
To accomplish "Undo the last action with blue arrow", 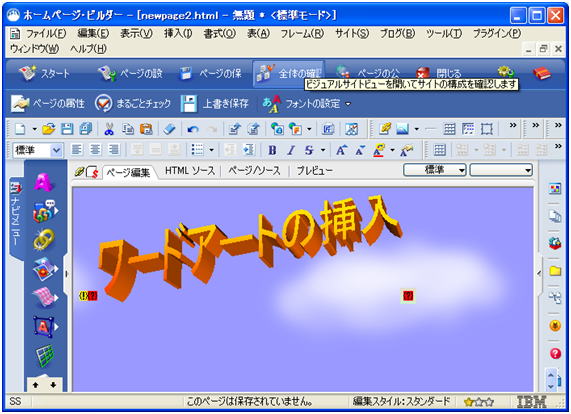I will 193,129.
